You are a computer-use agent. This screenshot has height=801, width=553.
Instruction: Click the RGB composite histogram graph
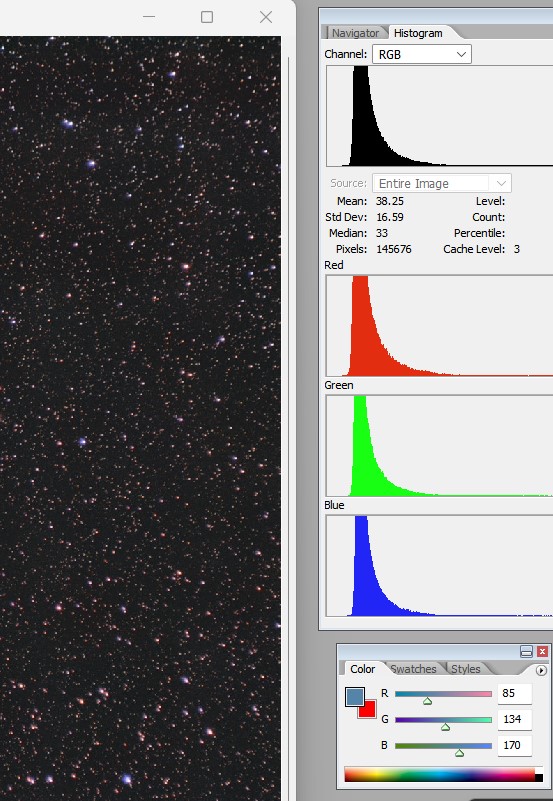[439, 116]
